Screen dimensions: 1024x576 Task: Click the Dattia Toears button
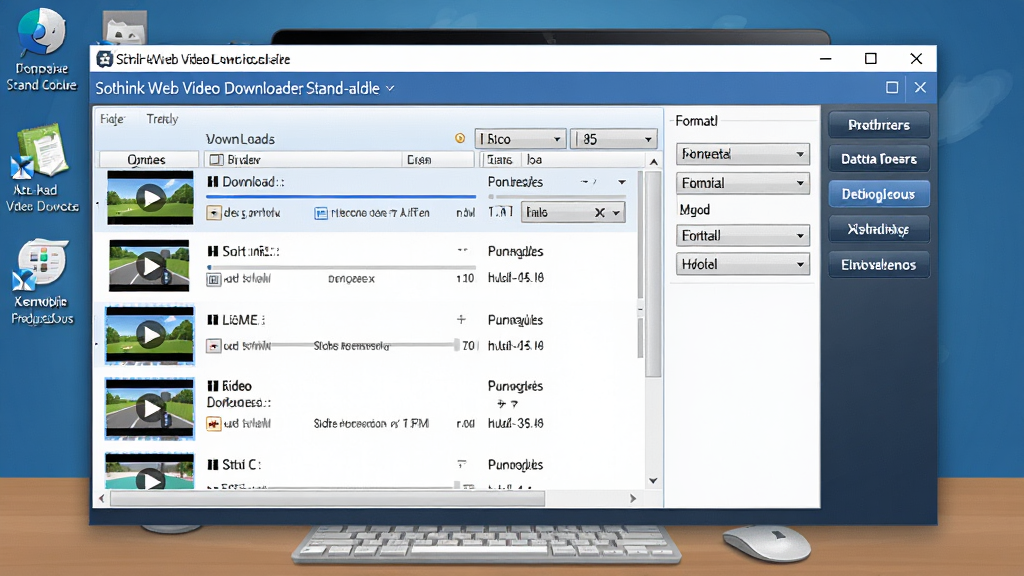point(878,159)
